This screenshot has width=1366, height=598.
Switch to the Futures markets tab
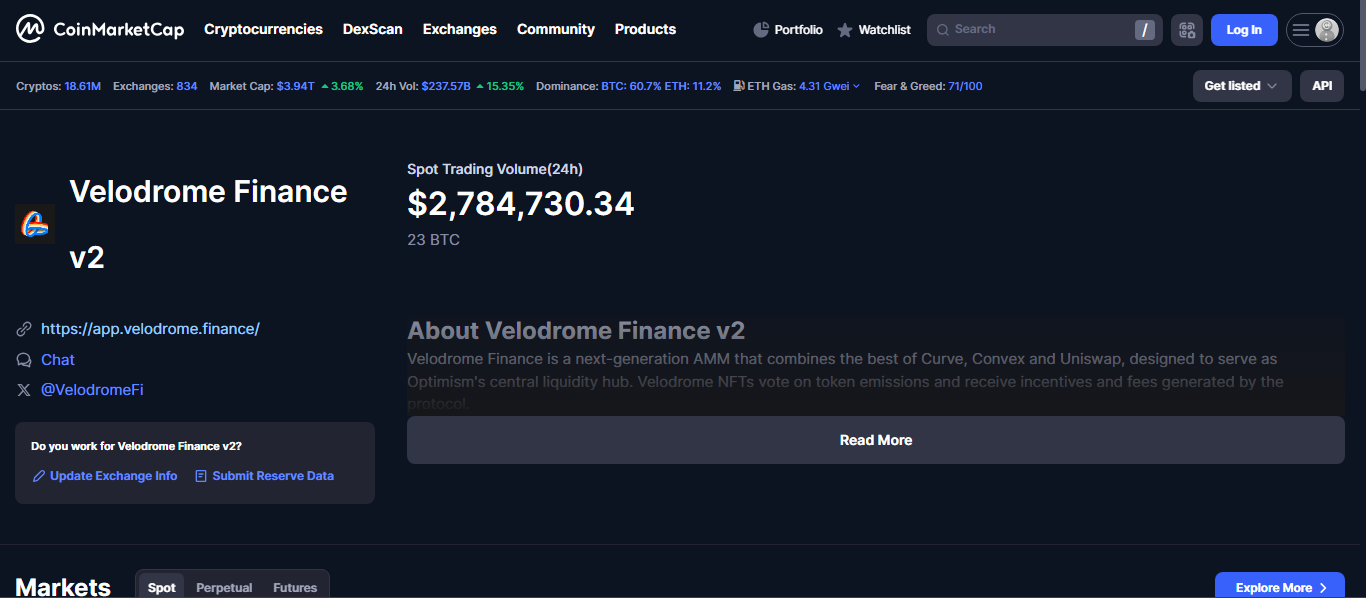(295, 587)
